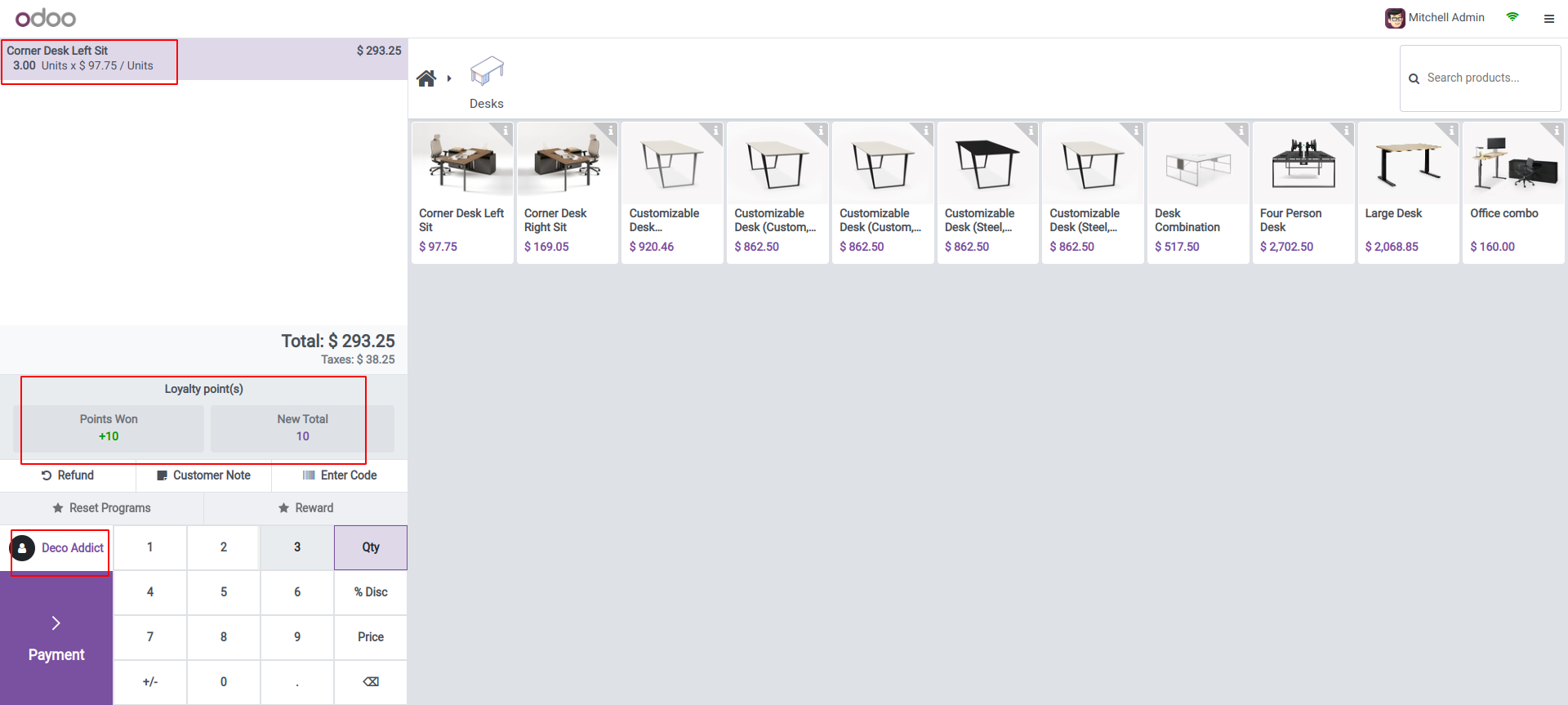This screenshot has width=1568, height=705.
Task: Open info for Corner Desk Left Sit
Action: point(506,130)
